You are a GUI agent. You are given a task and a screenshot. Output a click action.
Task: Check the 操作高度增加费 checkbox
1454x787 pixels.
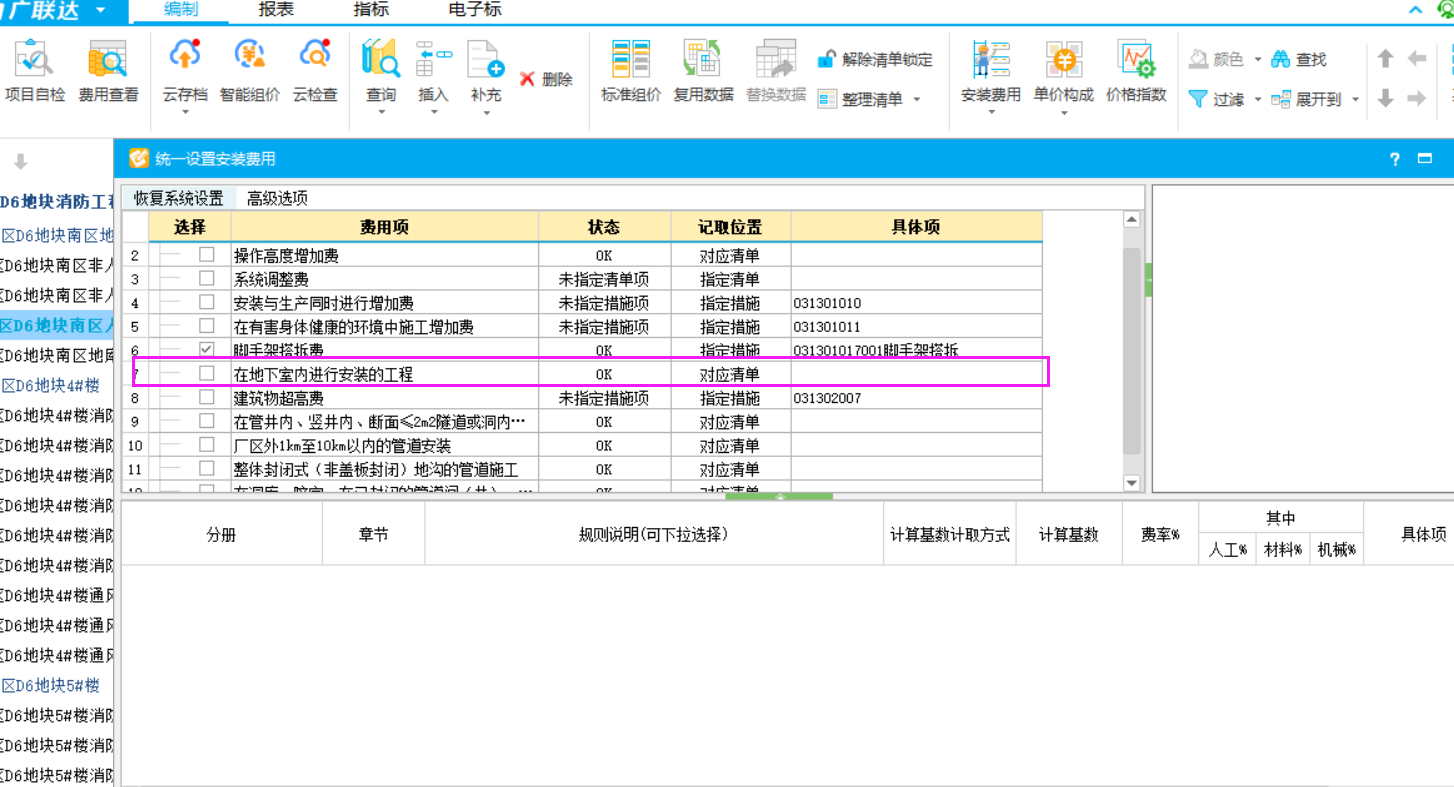(206, 255)
